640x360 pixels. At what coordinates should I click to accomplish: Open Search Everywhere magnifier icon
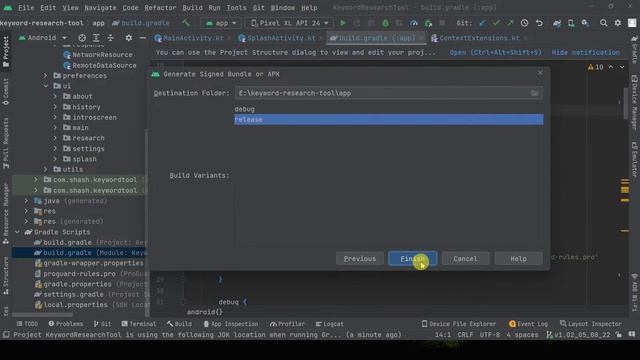(603, 23)
